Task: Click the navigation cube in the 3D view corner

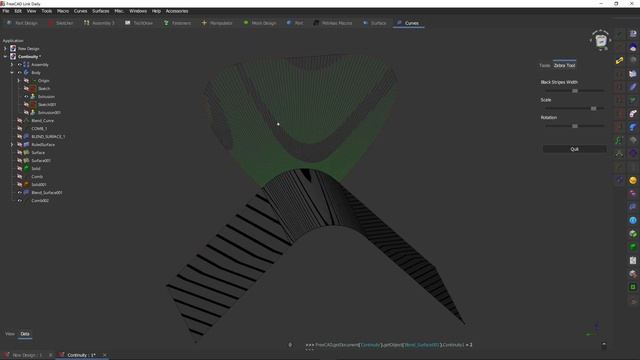Action: click(x=601, y=40)
